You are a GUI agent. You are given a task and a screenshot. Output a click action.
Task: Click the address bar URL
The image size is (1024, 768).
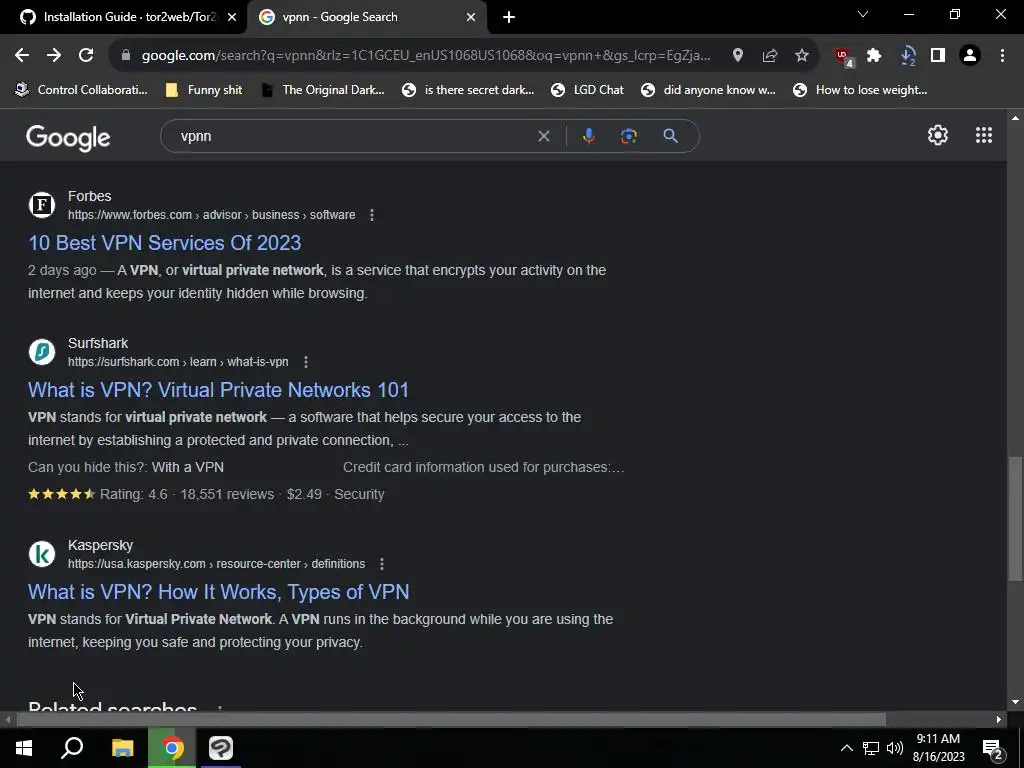[426, 56]
